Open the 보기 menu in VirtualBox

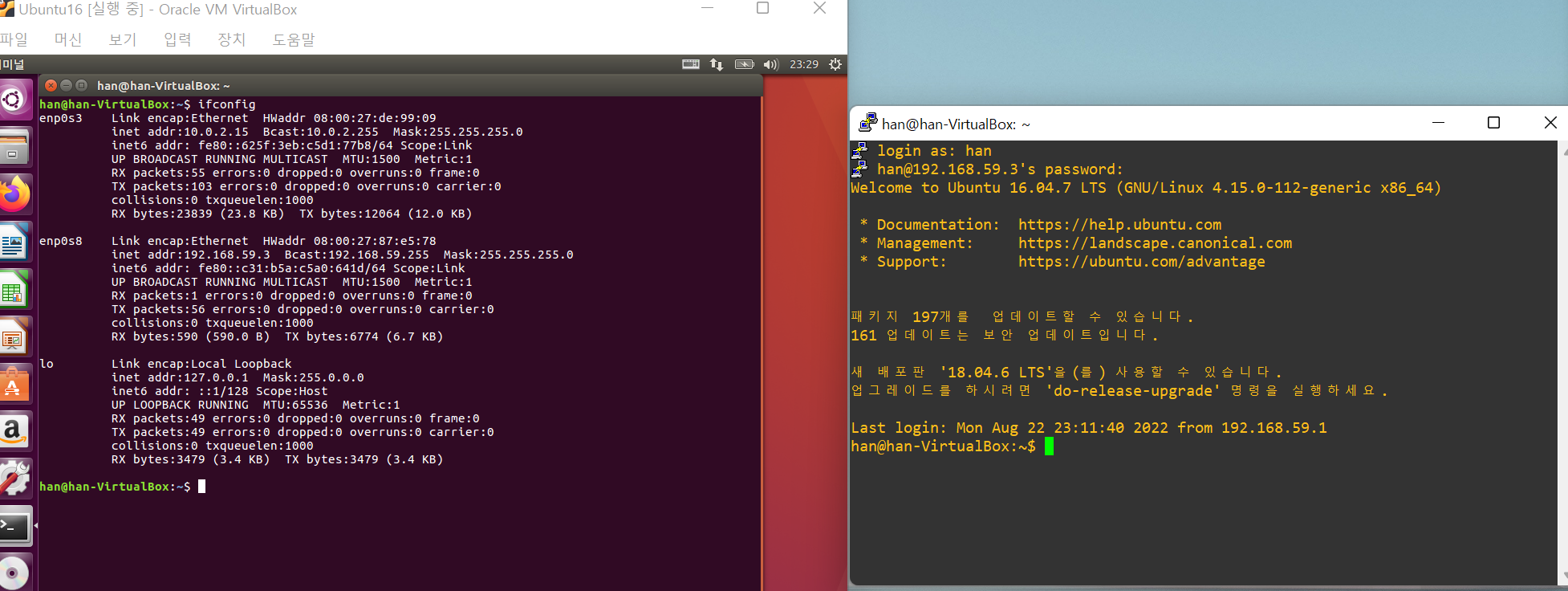[x=123, y=39]
